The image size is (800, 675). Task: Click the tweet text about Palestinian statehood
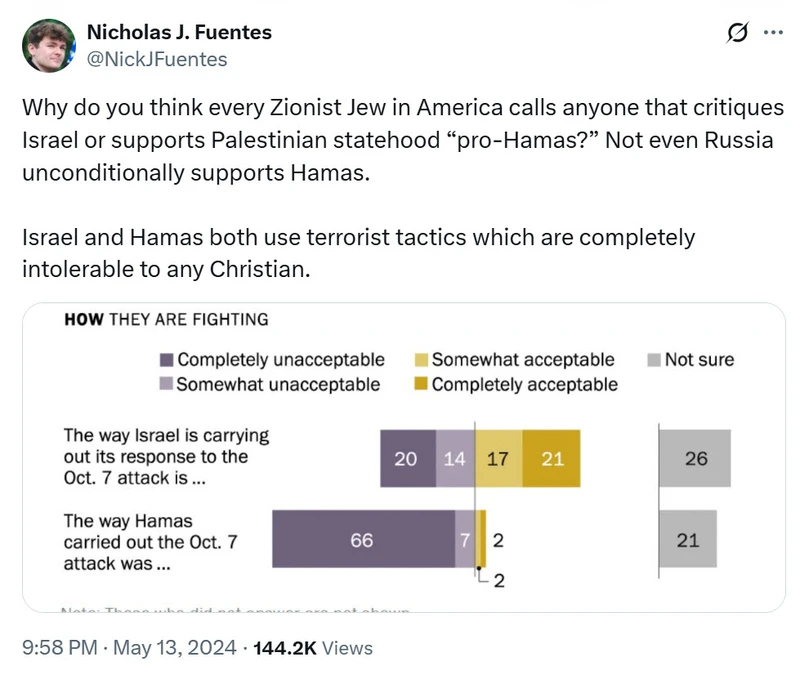tap(400, 140)
